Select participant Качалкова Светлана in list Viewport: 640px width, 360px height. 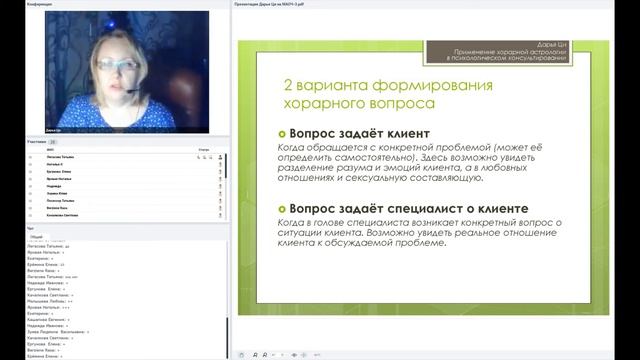62,216
